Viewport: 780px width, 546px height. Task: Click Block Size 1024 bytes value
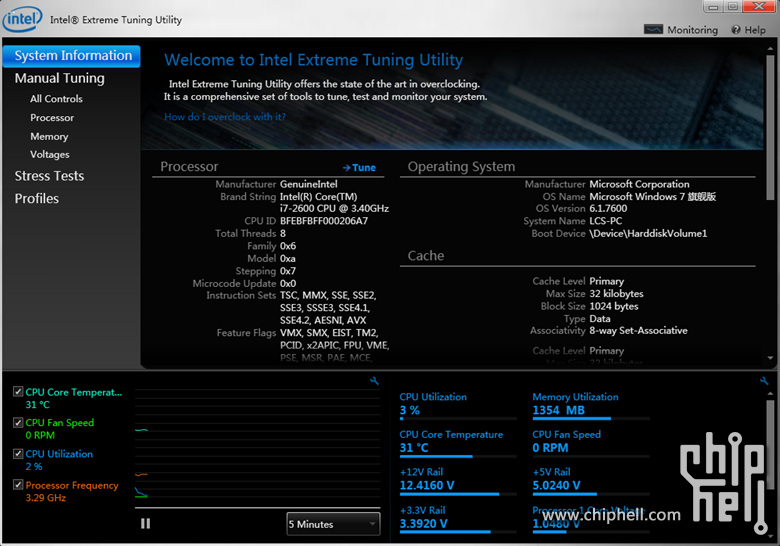coord(613,306)
